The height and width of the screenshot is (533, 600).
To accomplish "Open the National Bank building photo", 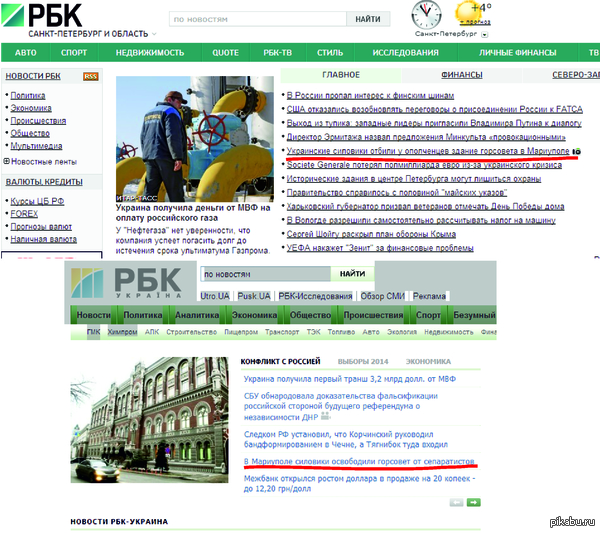I will coord(150,422).
